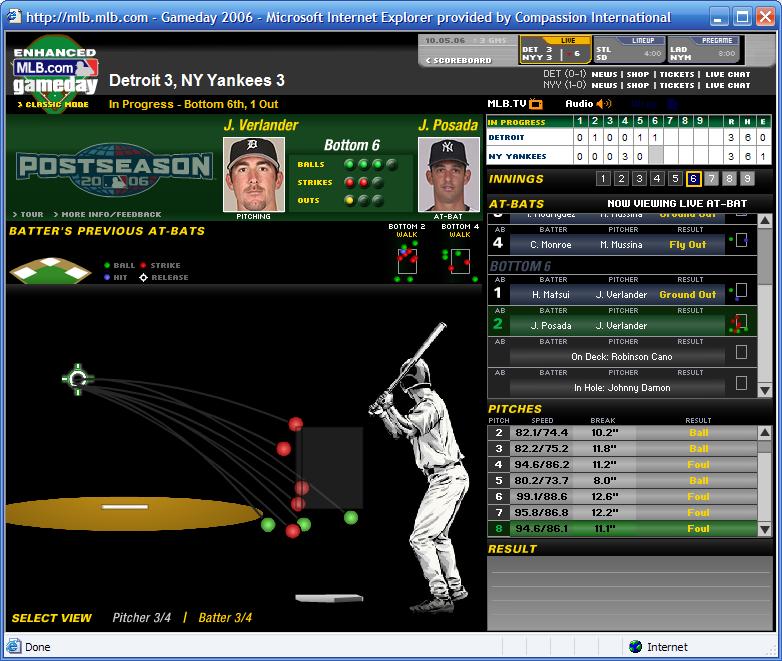The width and height of the screenshot is (782, 661).
Task: Open NYY Tickets link
Action: (x=677, y=85)
